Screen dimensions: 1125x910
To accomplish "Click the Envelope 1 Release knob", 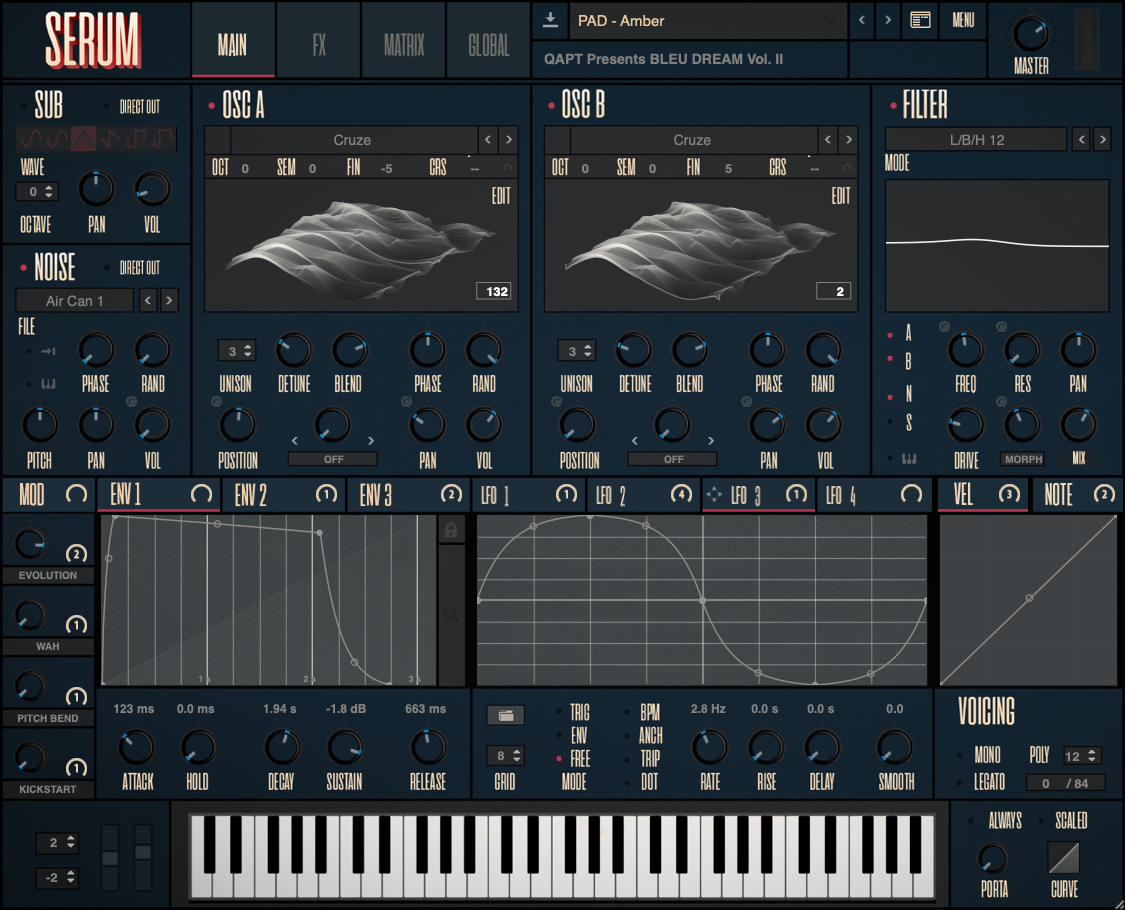I will point(428,747).
